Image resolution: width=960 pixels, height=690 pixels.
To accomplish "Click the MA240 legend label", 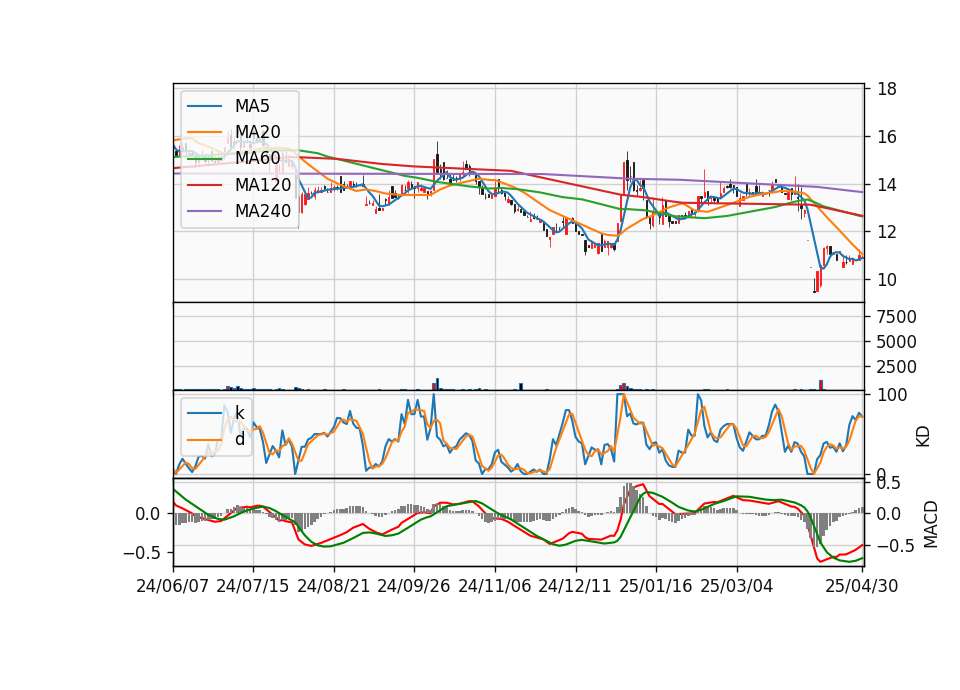I will click(x=263, y=211).
